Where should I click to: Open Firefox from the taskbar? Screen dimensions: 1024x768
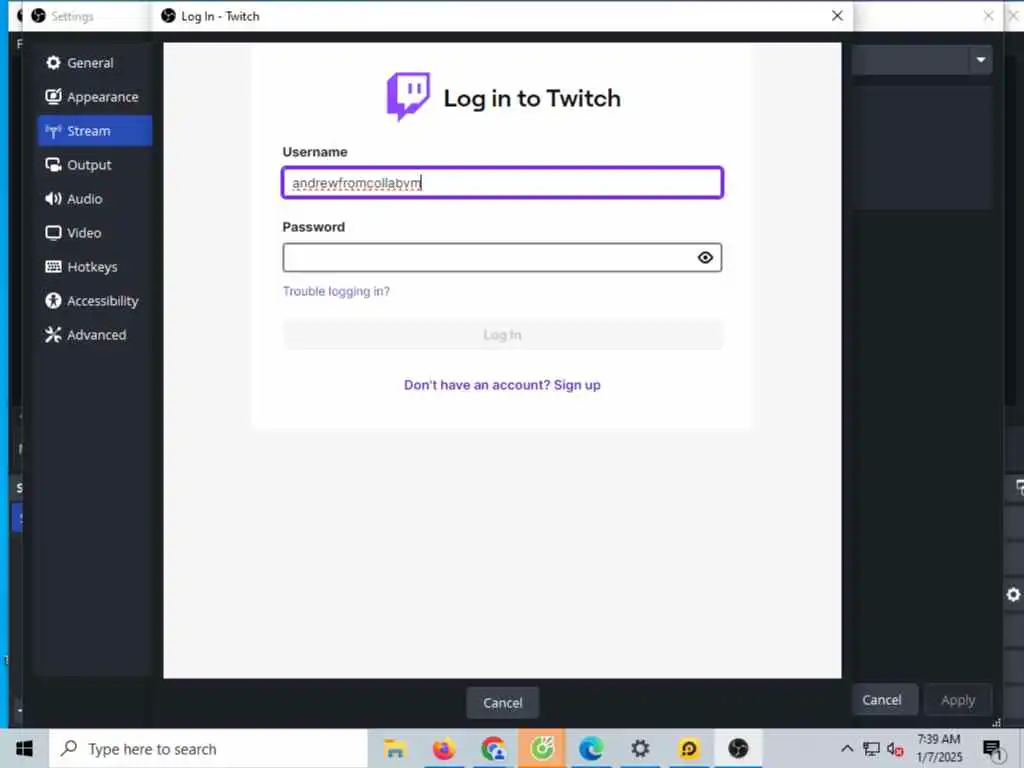(443, 748)
